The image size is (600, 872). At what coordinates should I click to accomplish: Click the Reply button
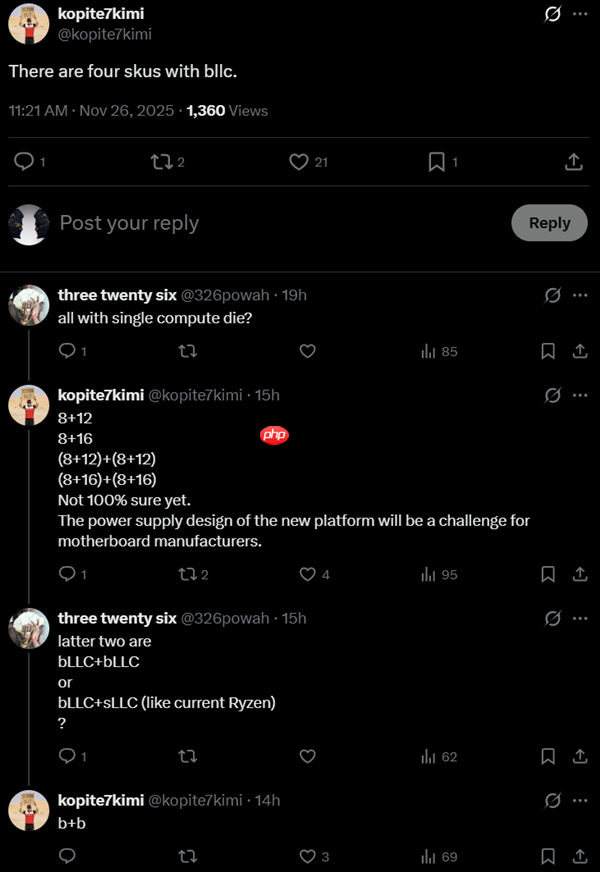pos(549,223)
